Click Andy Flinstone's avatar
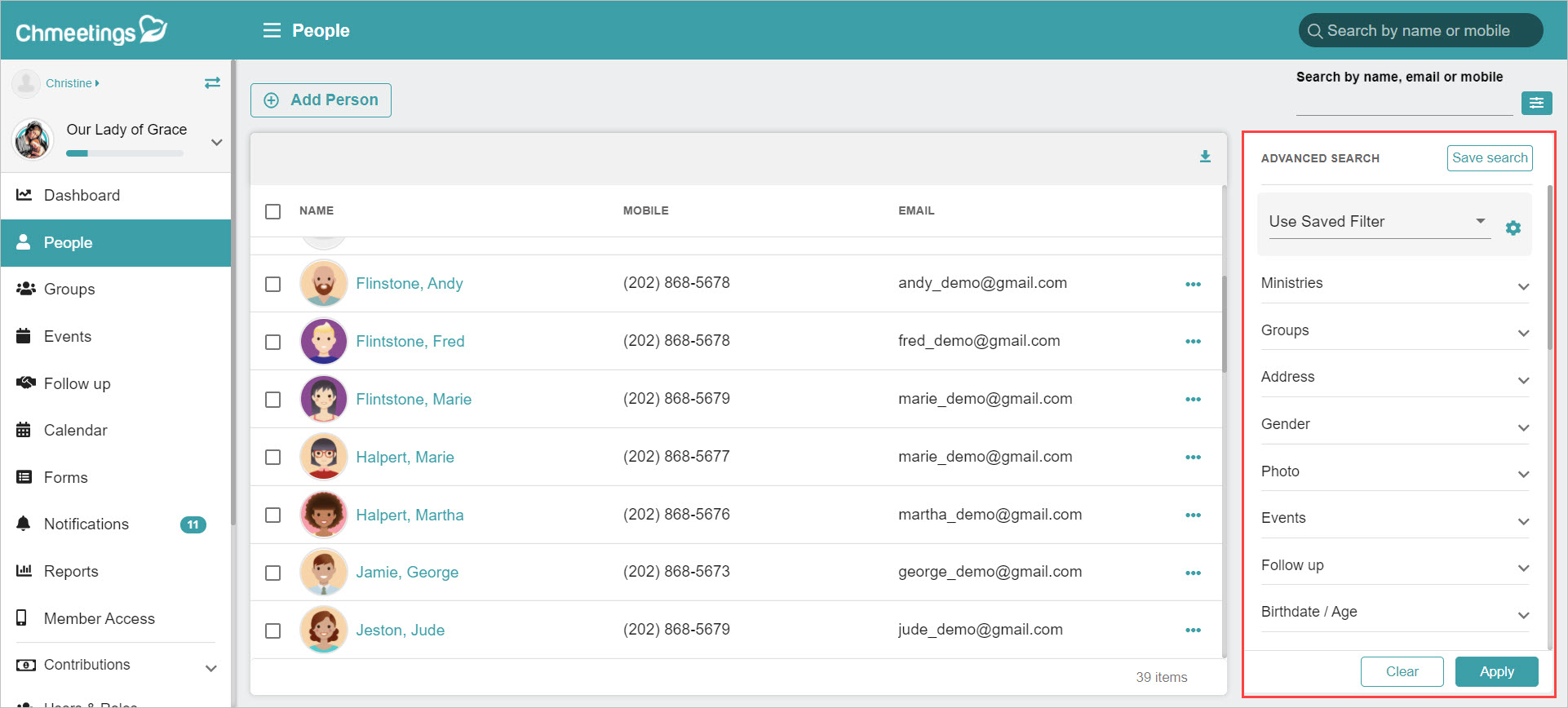This screenshot has height=708, width=1568. point(324,283)
